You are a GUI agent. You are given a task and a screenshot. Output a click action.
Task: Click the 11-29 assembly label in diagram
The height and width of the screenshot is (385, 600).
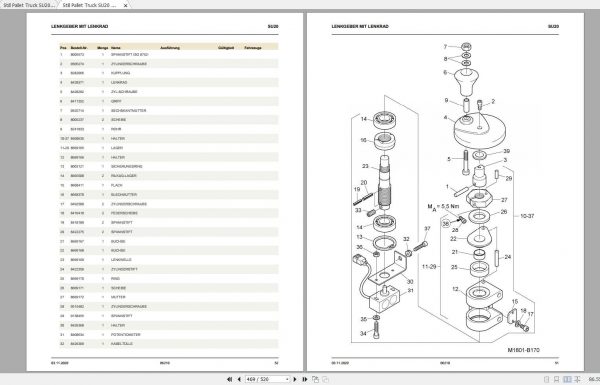point(429,267)
